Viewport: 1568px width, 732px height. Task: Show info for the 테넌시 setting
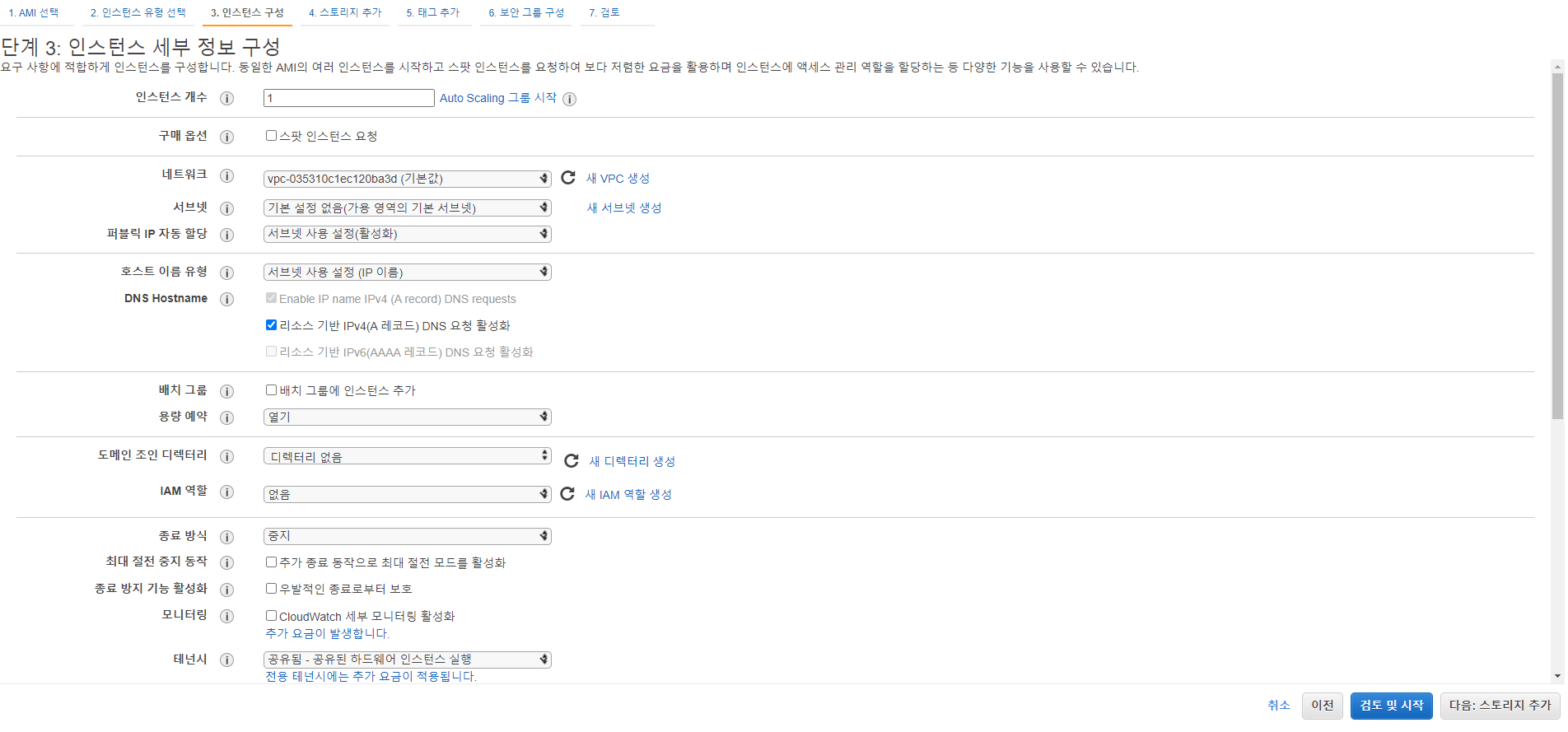(227, 660)
